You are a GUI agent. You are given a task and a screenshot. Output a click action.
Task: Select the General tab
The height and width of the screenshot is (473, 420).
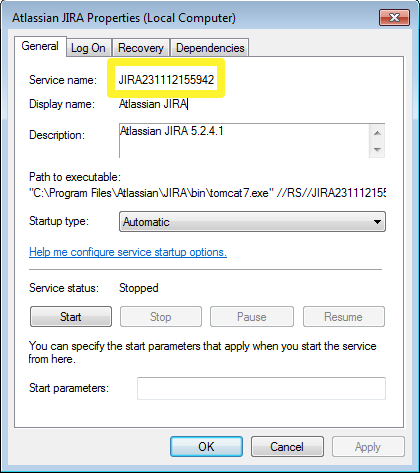(40, 46)
